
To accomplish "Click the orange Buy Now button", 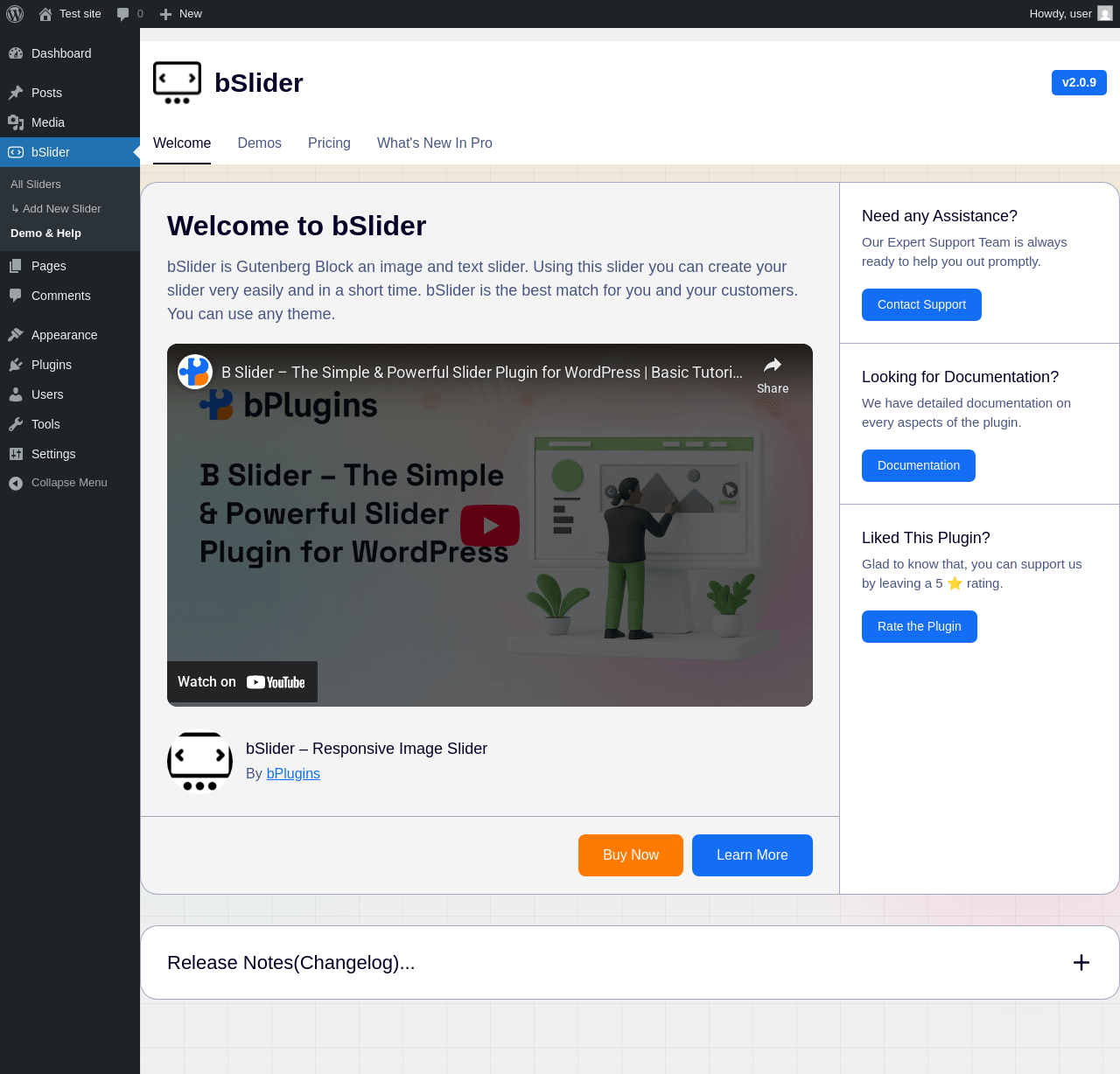I will [x=631, y=855].
